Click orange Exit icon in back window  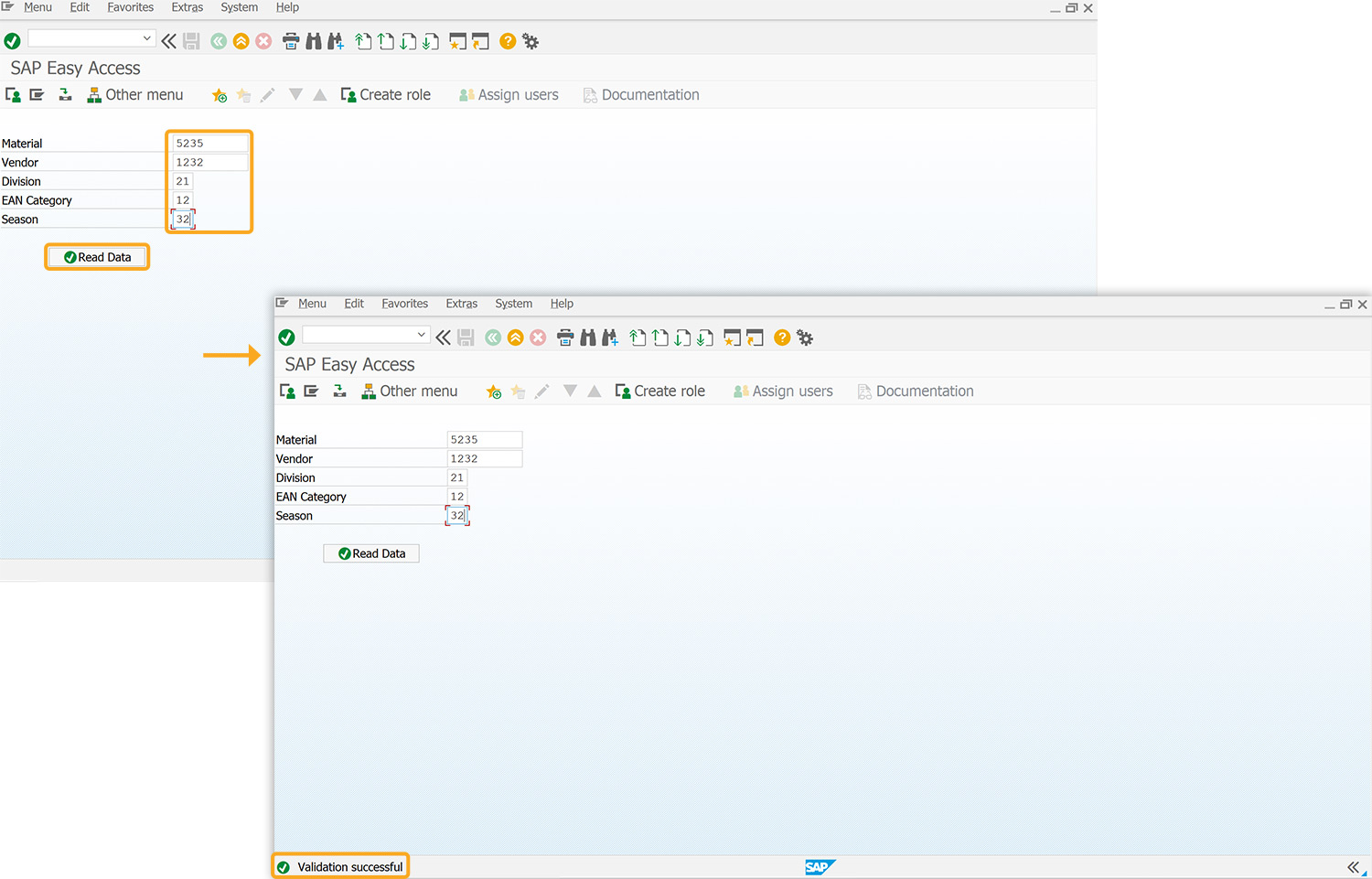(241, 41)
